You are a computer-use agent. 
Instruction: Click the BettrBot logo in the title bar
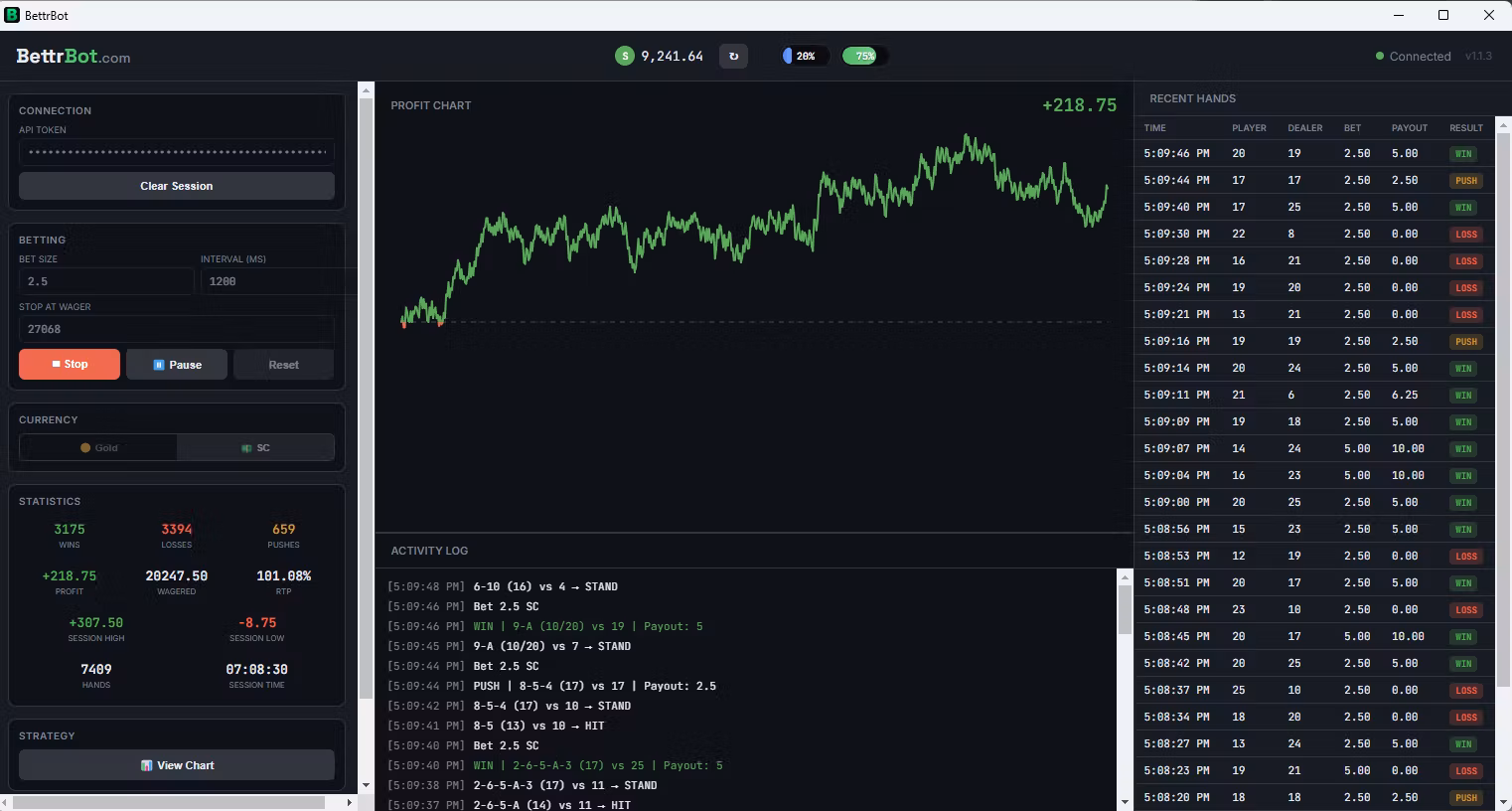coord(12,15)
